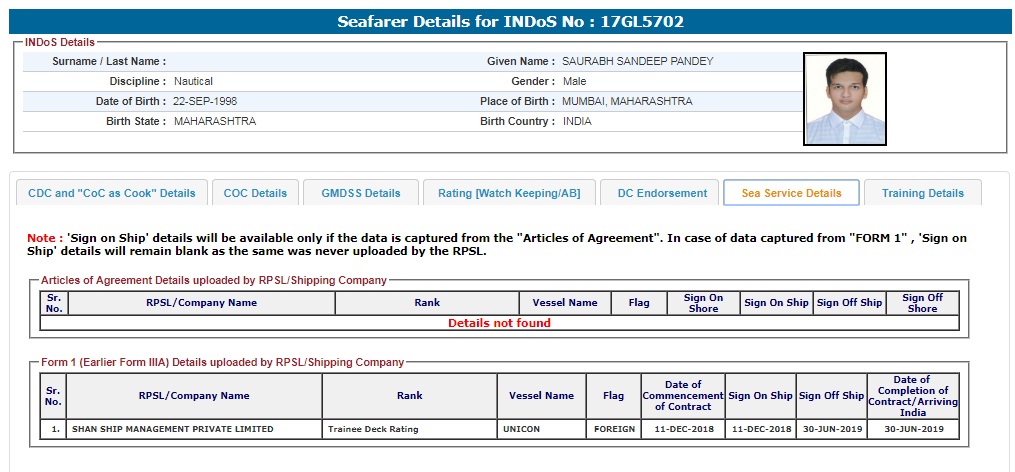Click the Date of Commencement of Contract header
Screen dimensions: 1015x472
click(x=681, y=395)
